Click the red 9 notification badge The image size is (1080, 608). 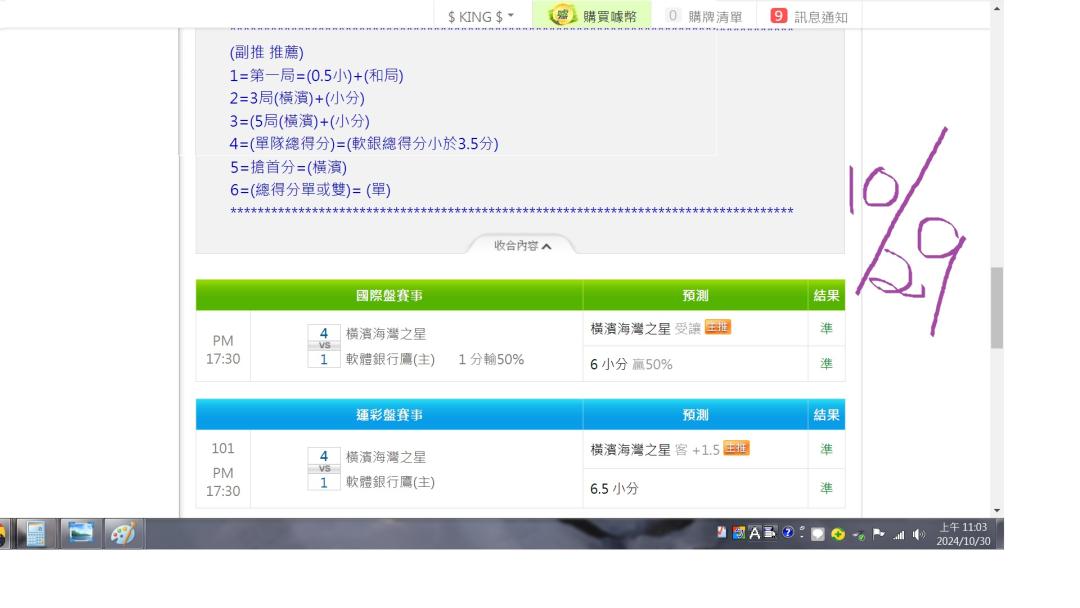tap(778, 16)
